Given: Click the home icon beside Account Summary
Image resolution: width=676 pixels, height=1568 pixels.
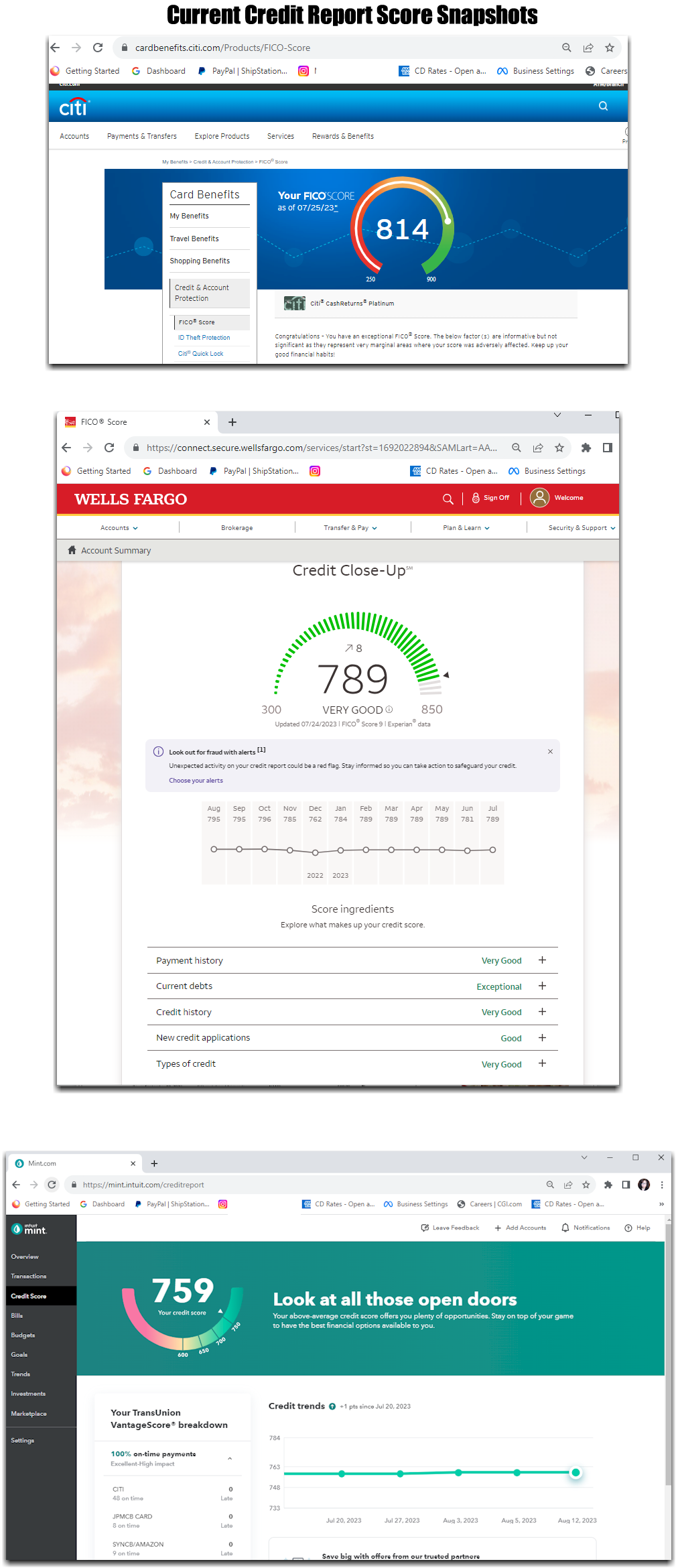Looking at the screenshot, I should point(72,550).
